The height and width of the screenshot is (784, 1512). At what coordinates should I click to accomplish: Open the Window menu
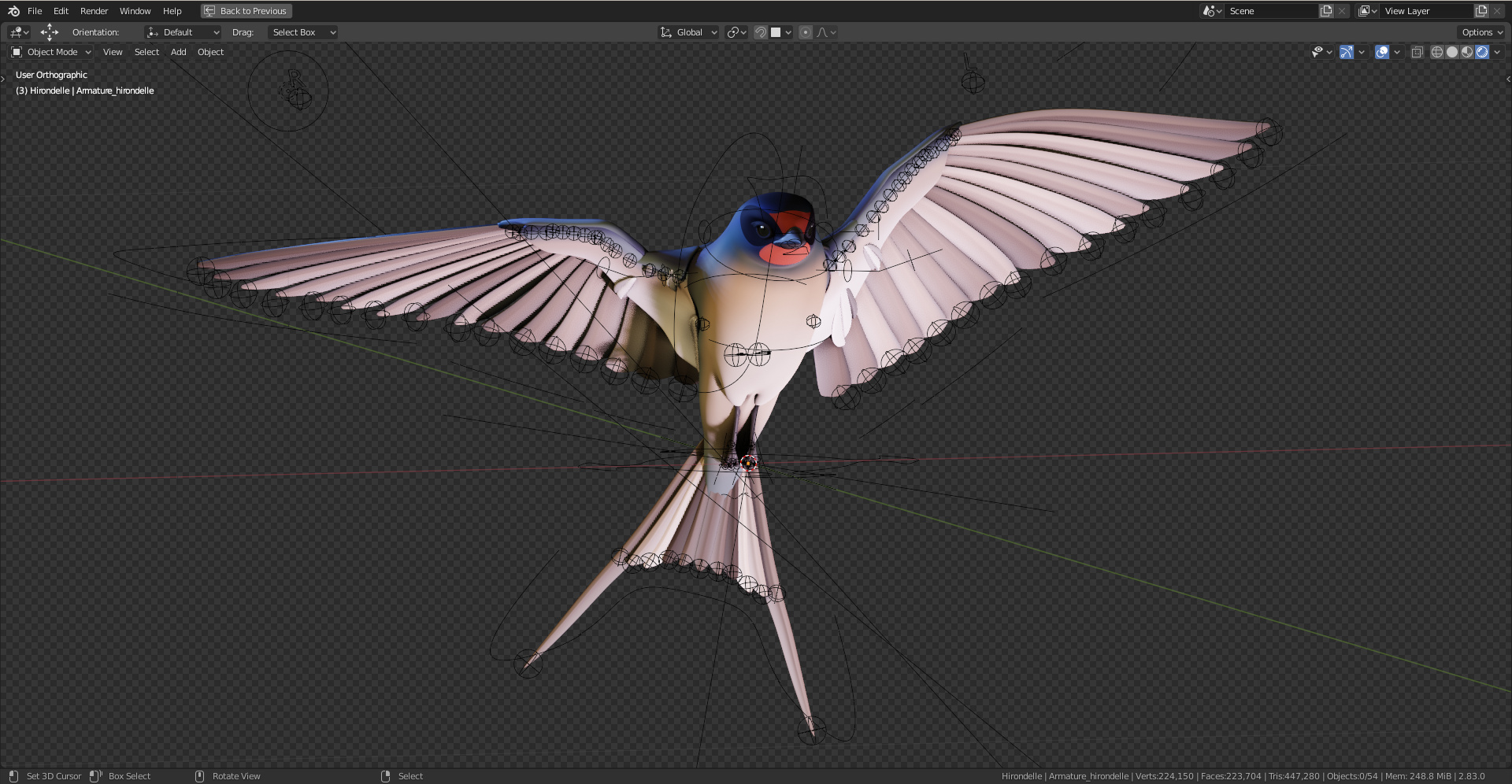(135, 11)
